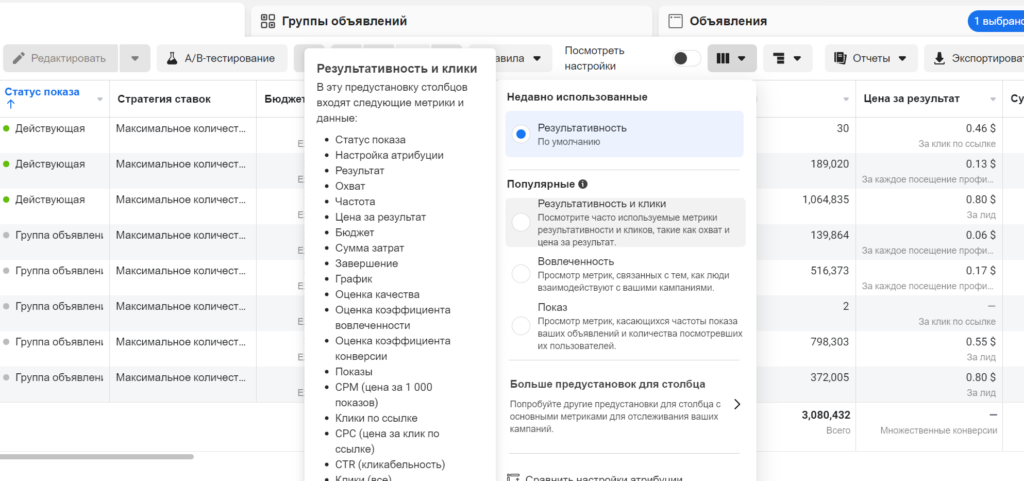This screenshot has width=1024, height=481.
Task: Expand Больше предустановок для столбца chevron
Action: 737,404
